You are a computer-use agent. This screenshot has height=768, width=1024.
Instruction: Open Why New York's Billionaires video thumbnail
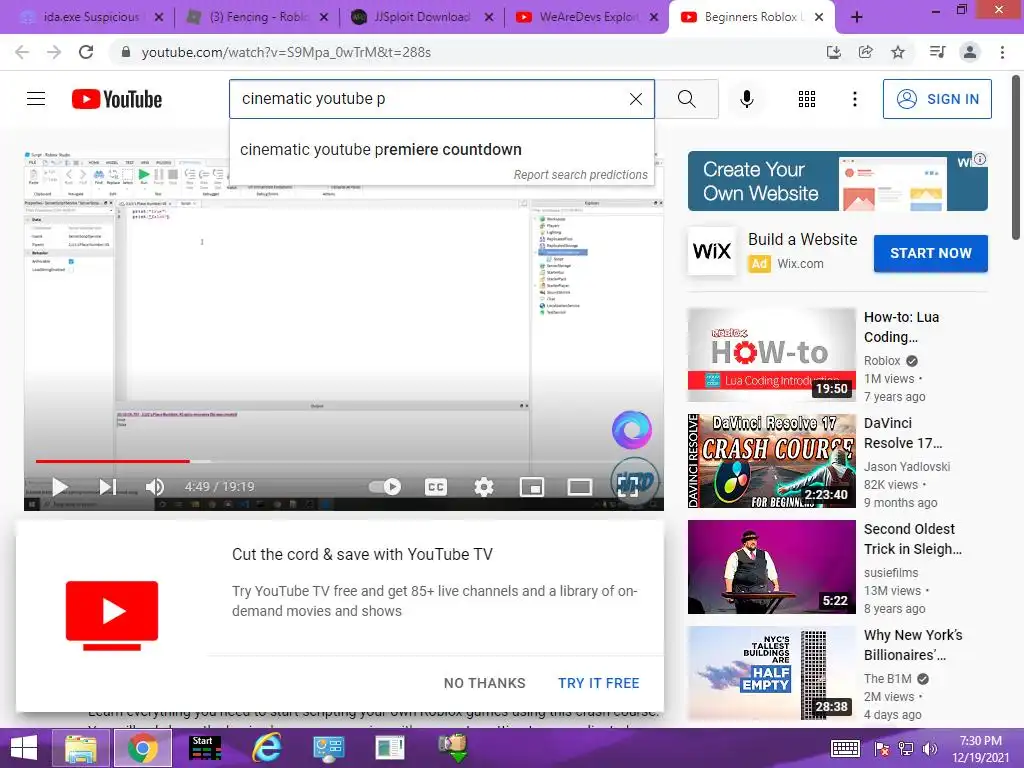[x=771, y=673]
